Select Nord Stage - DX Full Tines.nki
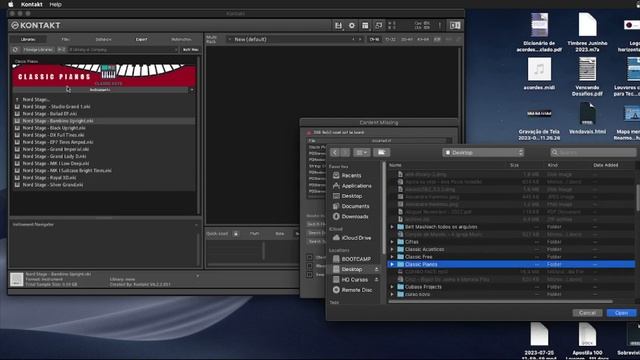The image size is (640, 360). (x=53, y=135)
